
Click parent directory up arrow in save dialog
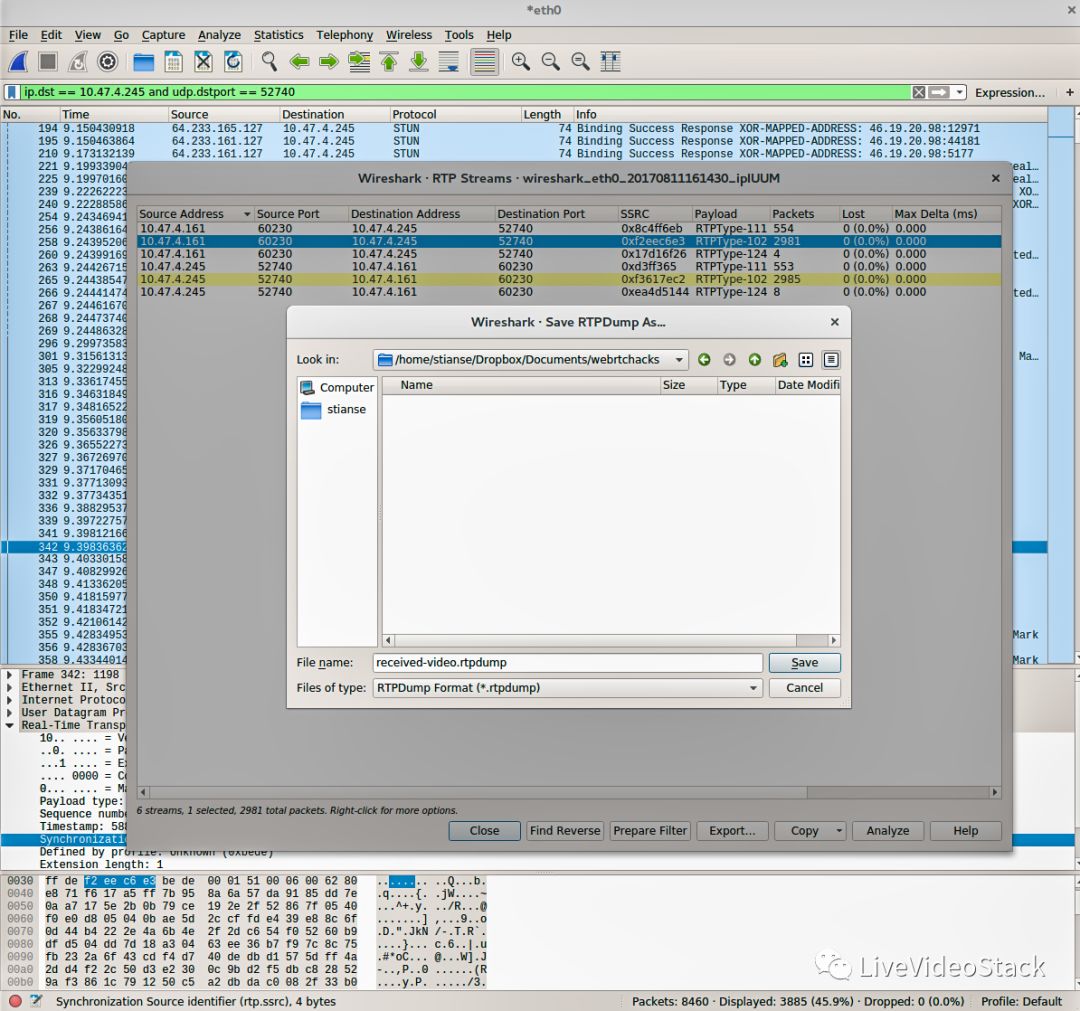click(x=755, y=359)
